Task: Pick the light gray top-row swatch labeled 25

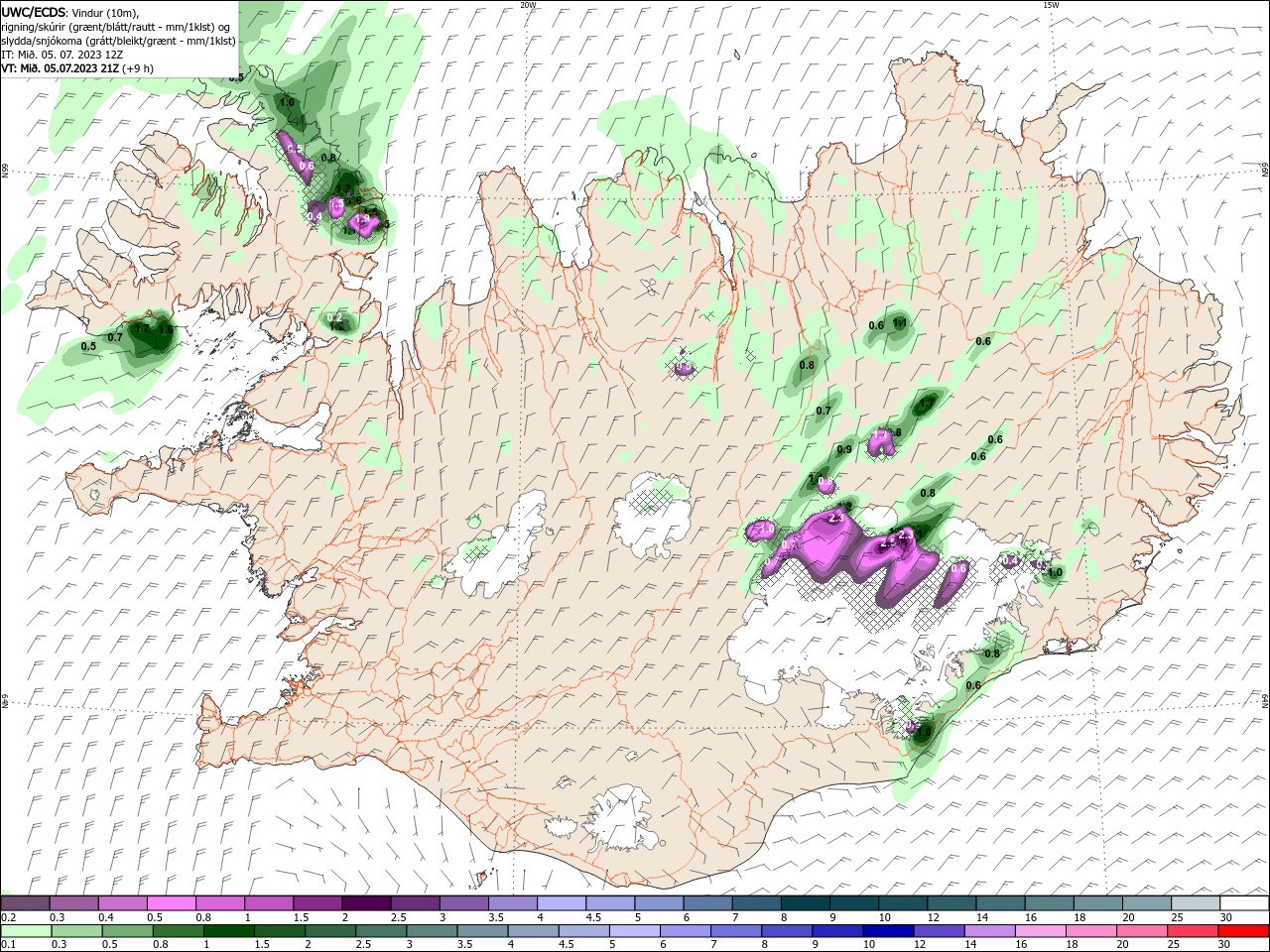Action: [x=1194, y=904]
